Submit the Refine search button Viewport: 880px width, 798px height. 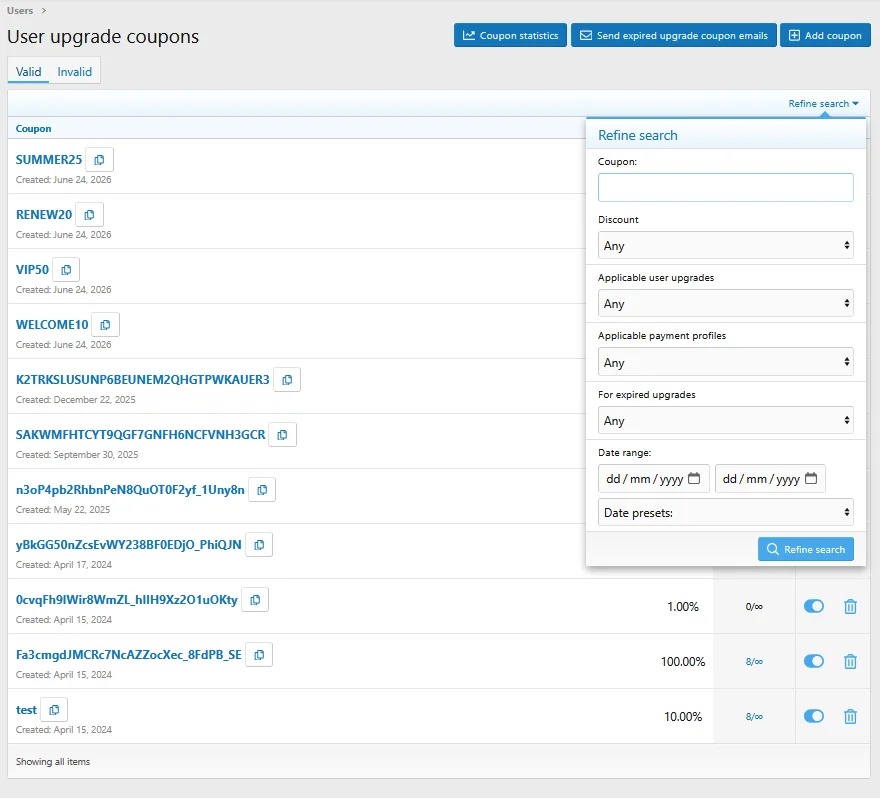[x=806, y=549]
